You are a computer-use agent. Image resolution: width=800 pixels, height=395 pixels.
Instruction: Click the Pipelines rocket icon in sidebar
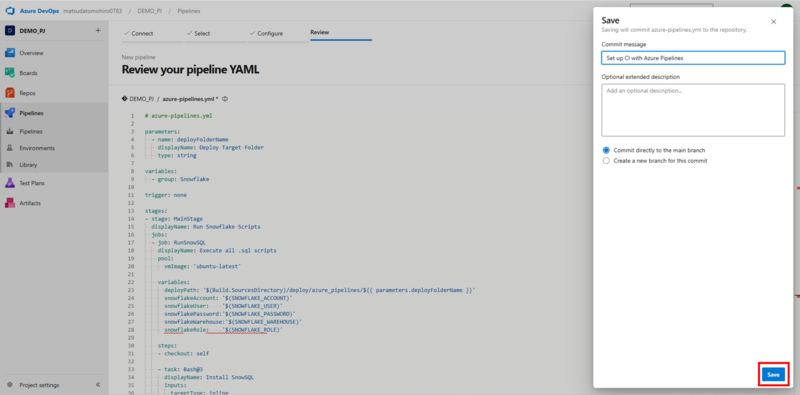(10, 113)
